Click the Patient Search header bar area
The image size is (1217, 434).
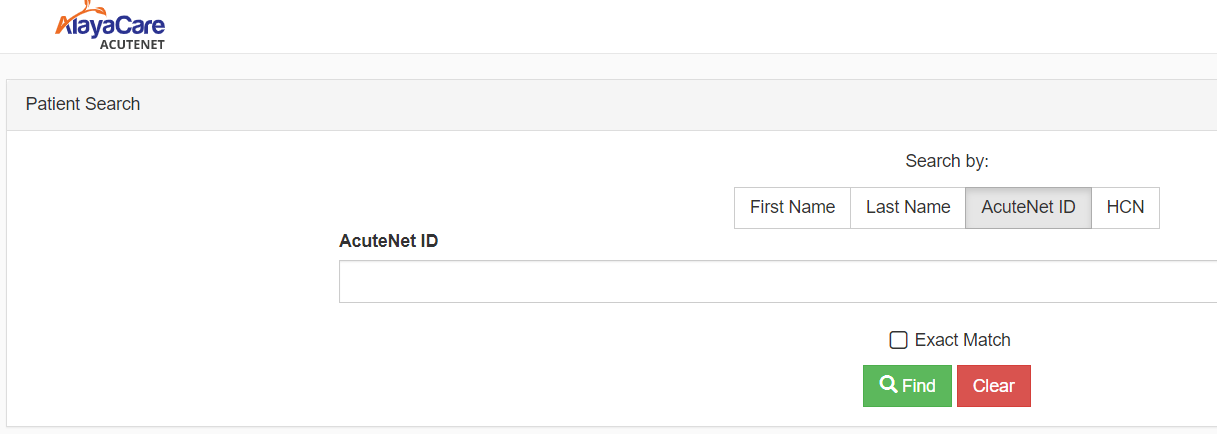tap(611, 104)
